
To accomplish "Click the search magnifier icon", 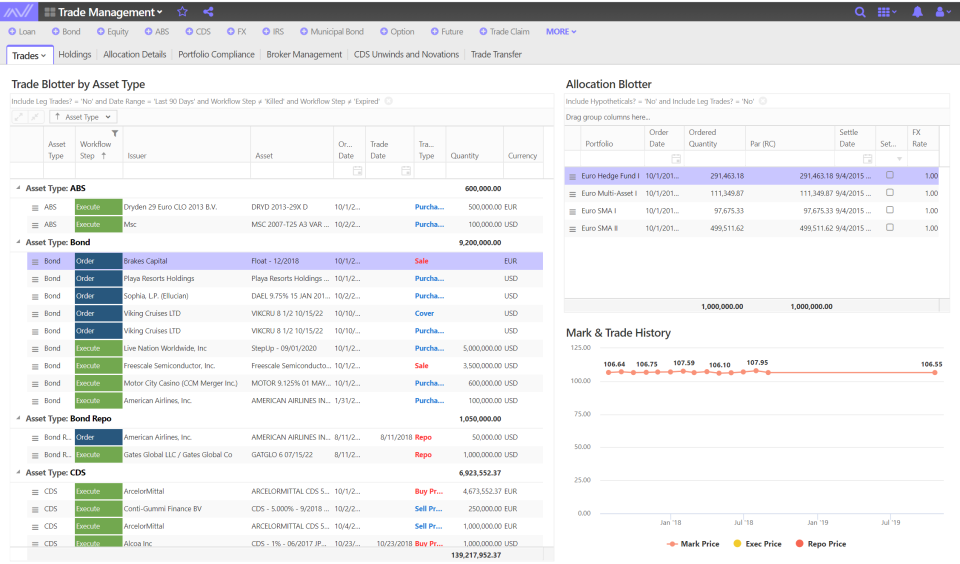I will coord(860,12).
